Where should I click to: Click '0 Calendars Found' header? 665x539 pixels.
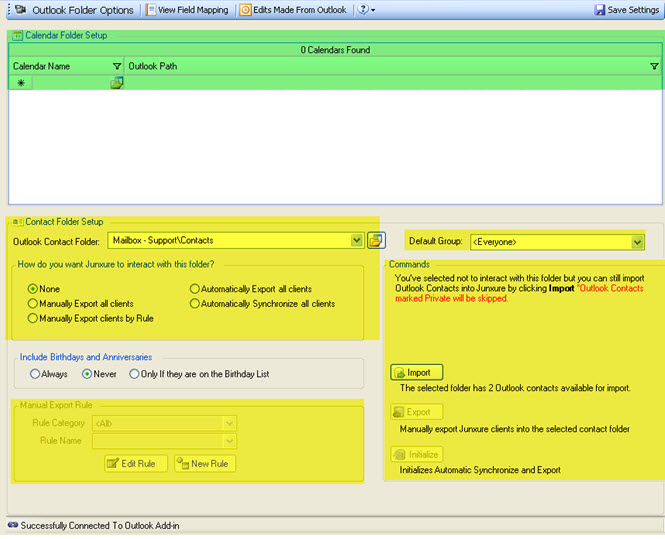click(335, 50)
